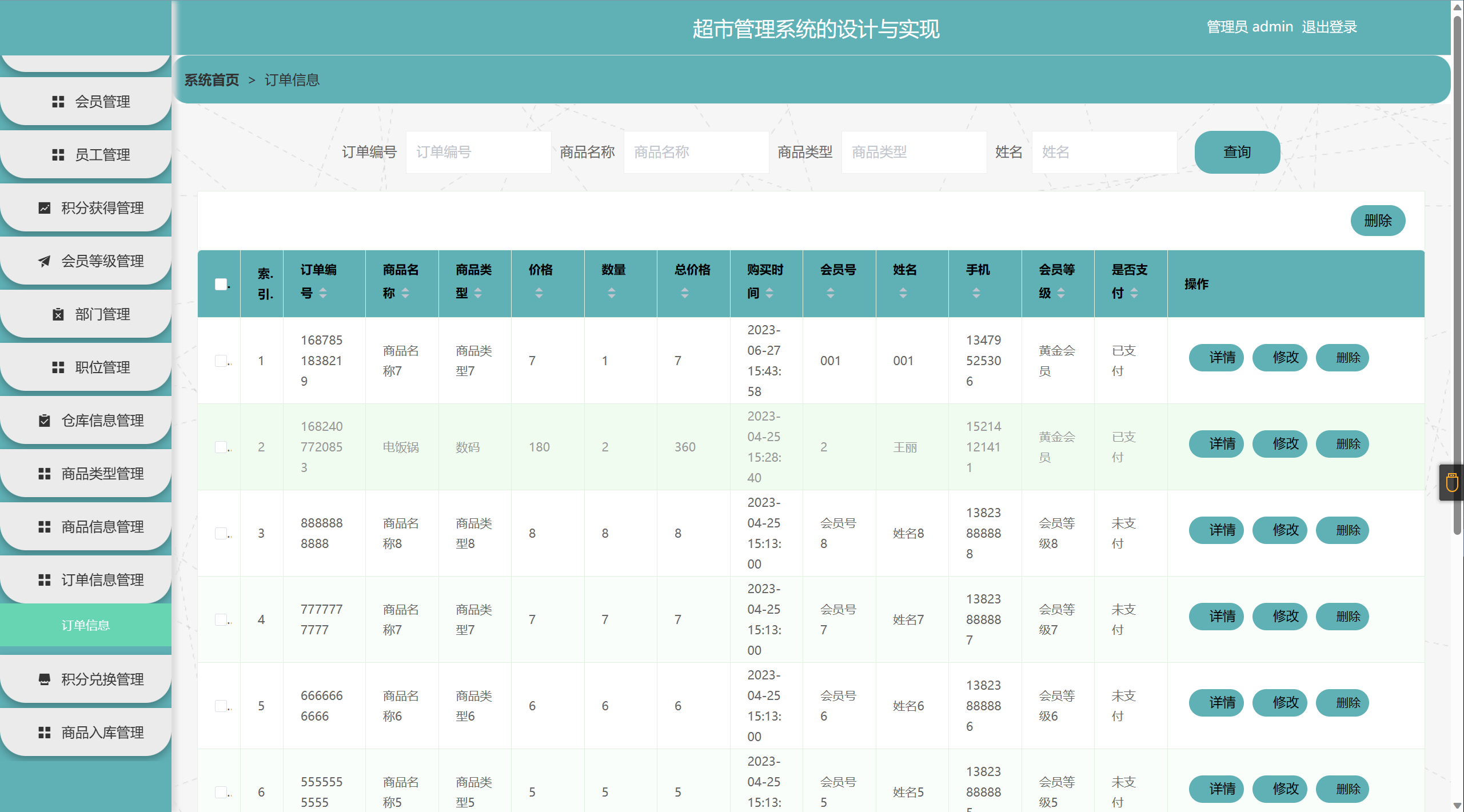
Task: Click the 查询 search button
Action: 1237,152
